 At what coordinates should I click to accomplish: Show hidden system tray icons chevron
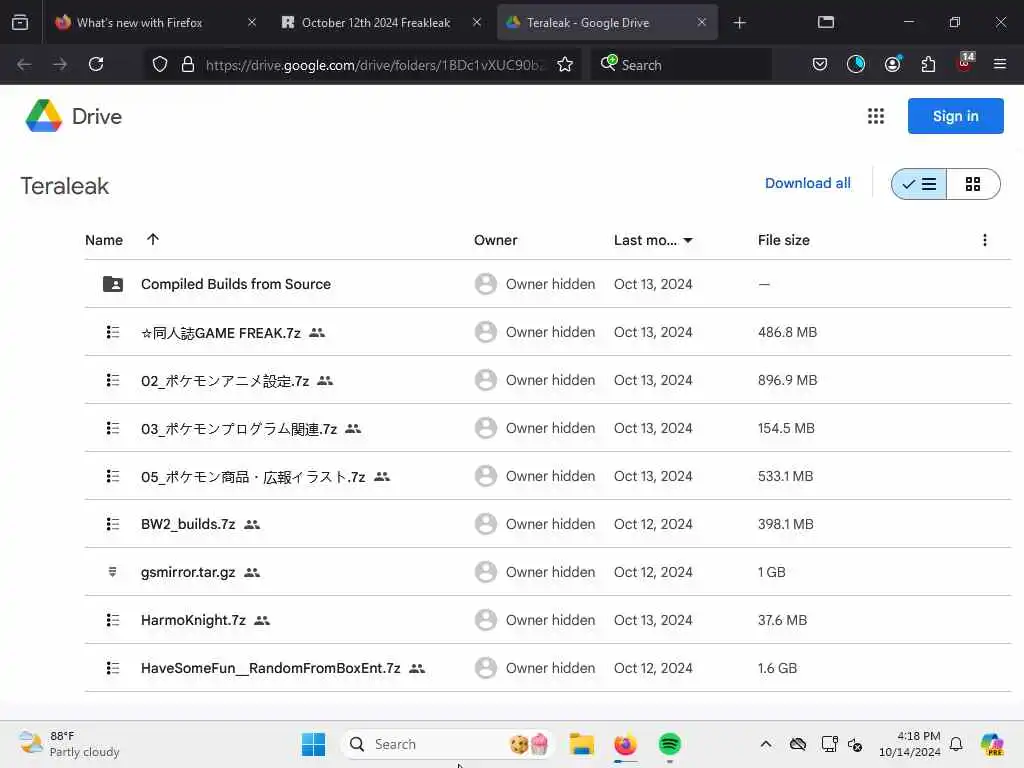766,744
